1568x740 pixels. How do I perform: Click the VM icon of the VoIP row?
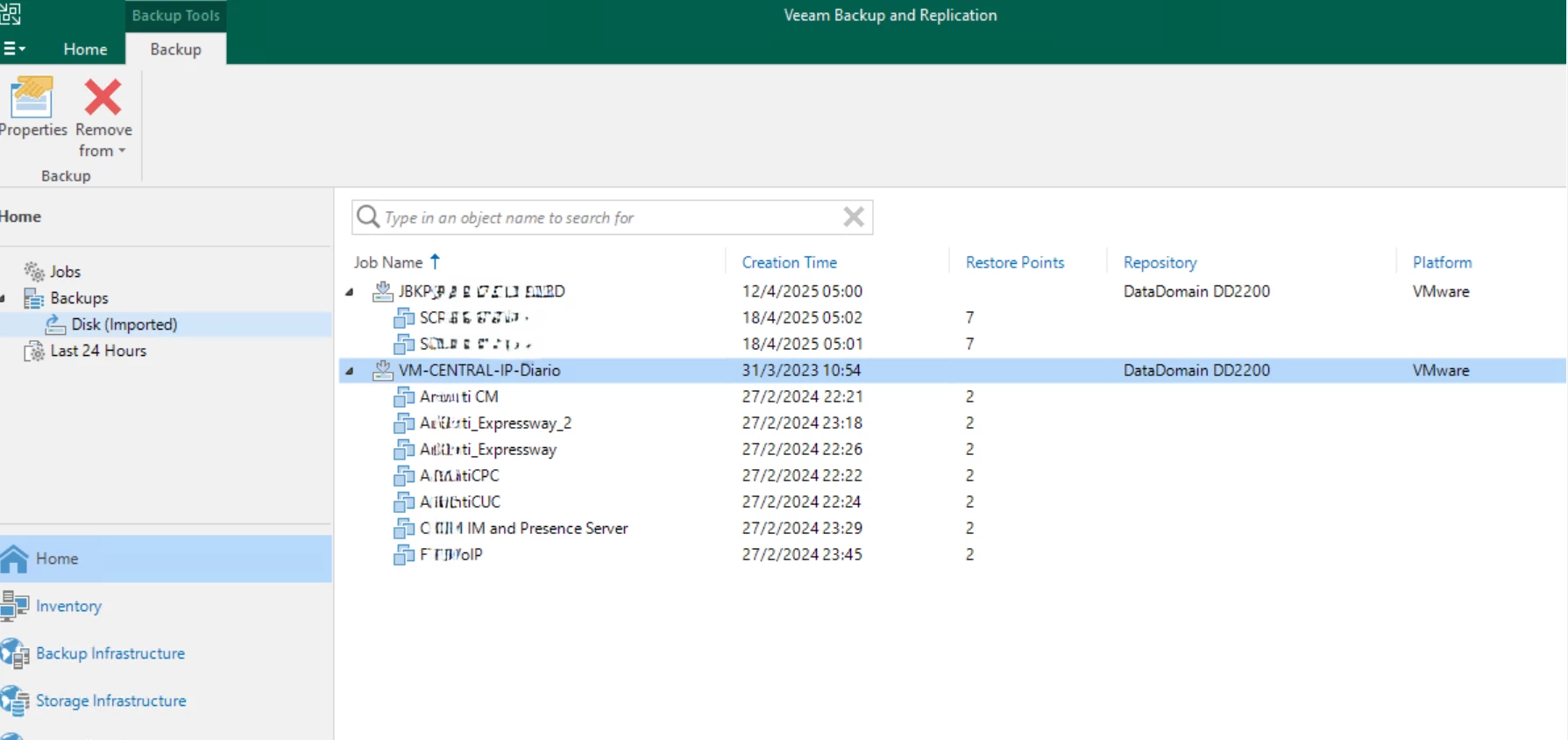[404, 554]
